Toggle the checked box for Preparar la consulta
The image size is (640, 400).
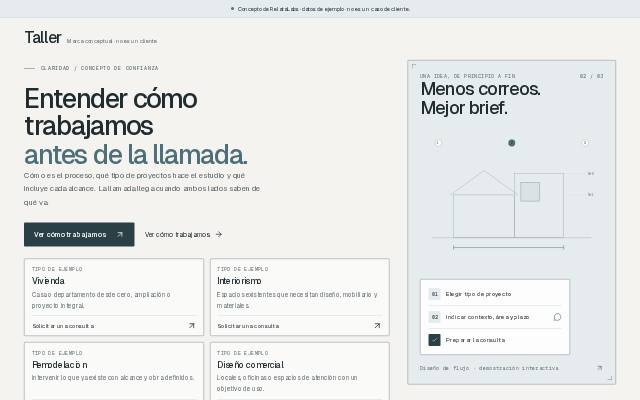click(x=434, y=340)
